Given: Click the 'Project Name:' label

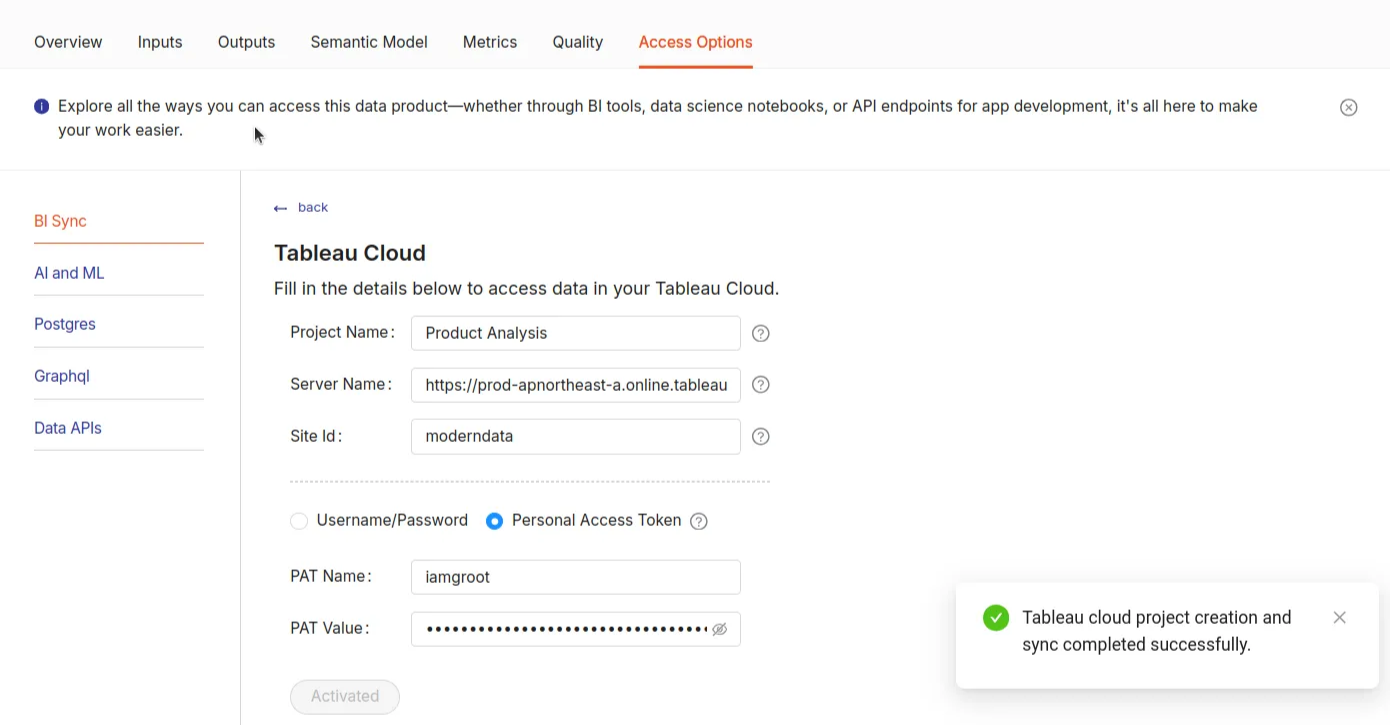Looking at the screenshot, I should click(x=343, y=333).
